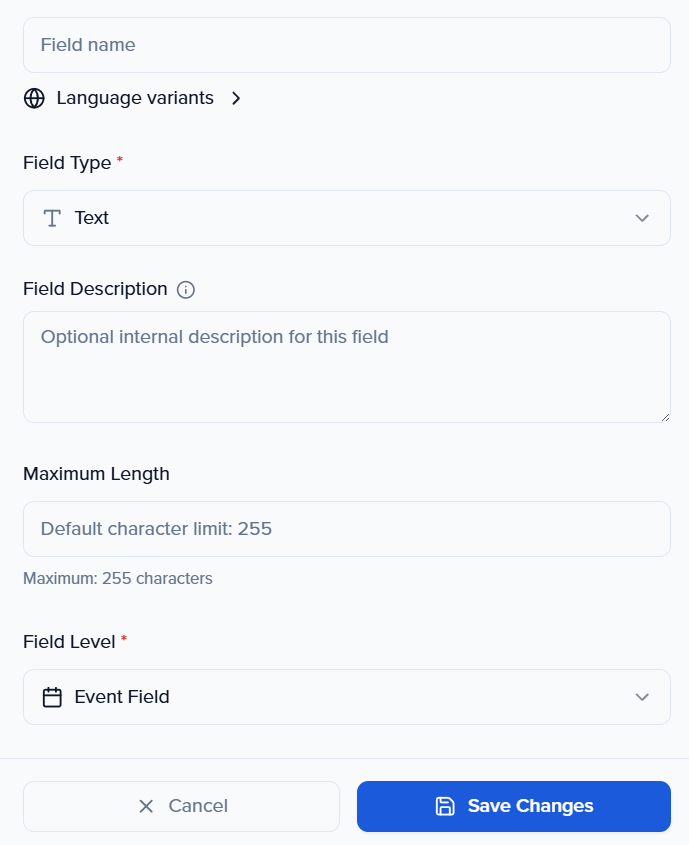Image resolution: width=689 pixels, height=845 pixels.
Task: Focus the Maximum Length input field
Action: (346, 529)
